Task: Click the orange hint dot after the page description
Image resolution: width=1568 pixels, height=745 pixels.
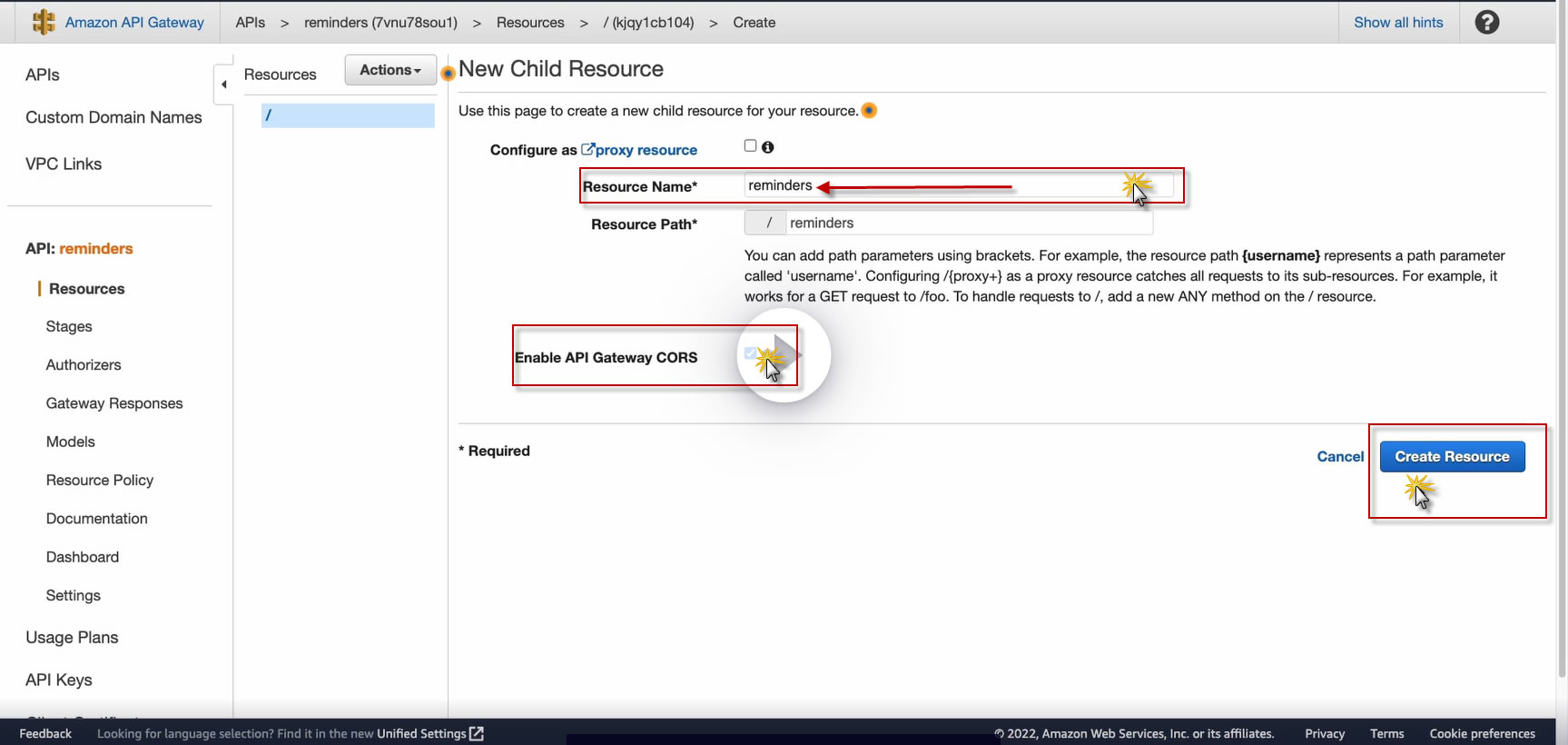Action: point(869,111)
